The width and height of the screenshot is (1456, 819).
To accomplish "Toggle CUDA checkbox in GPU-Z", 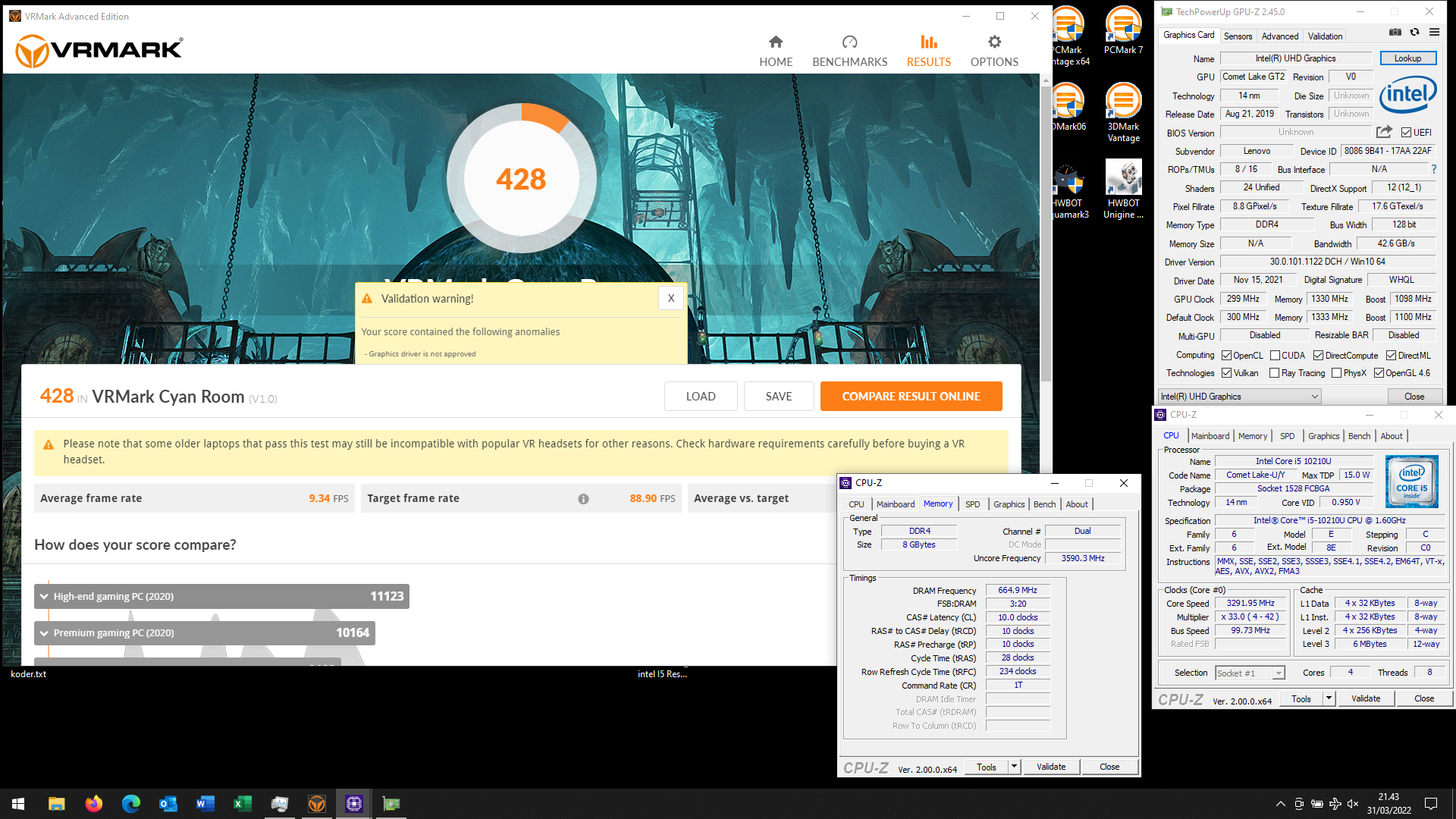I will point(1275,356).
